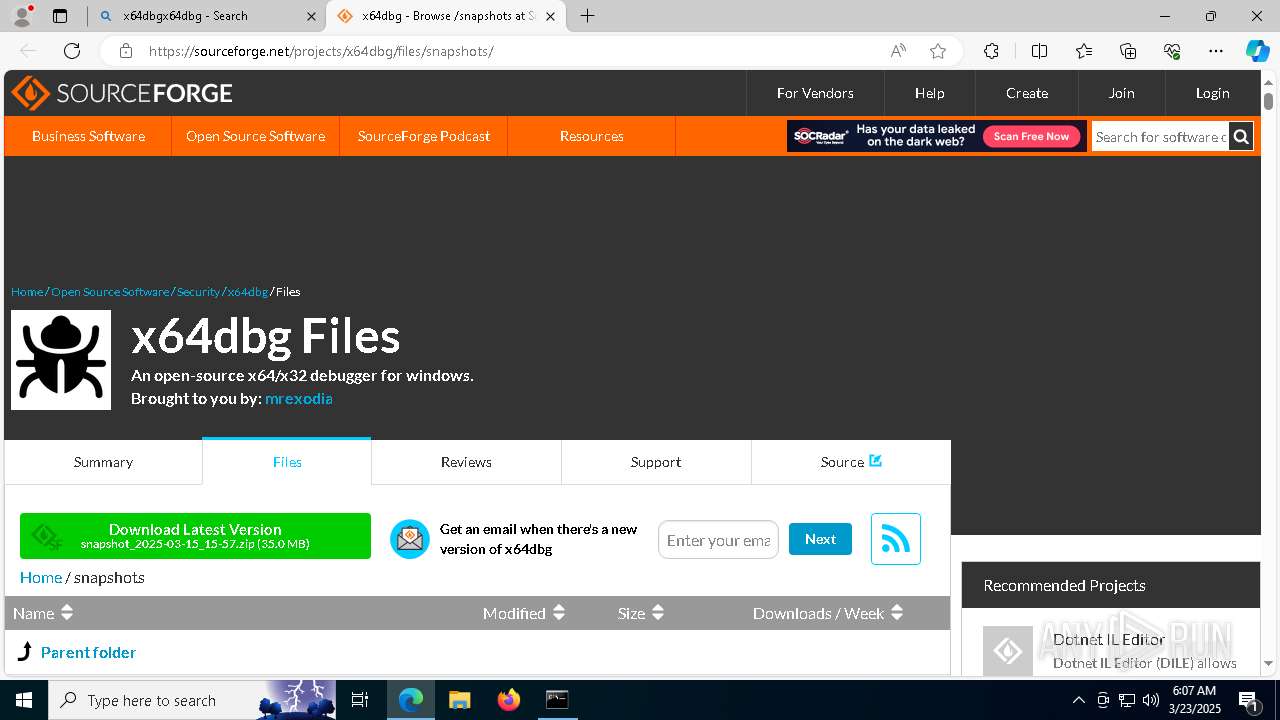The height and width of the screenshot is (720, 1280).
Task: Open the Help menu
Action: point(929,93)
